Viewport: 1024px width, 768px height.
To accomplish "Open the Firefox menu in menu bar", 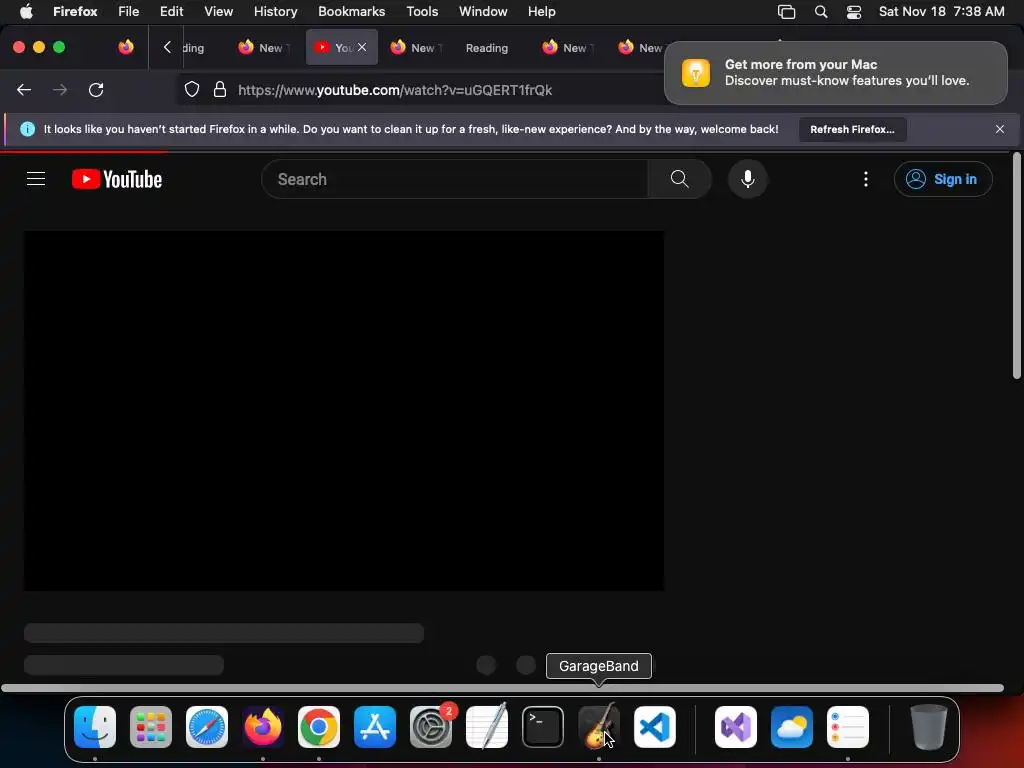I will [75, 11].
